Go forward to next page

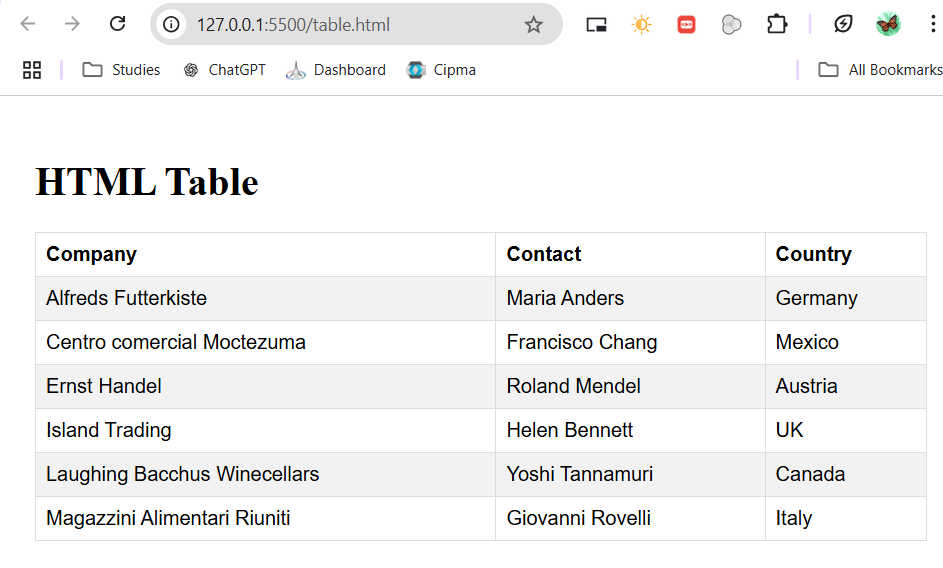72,24
